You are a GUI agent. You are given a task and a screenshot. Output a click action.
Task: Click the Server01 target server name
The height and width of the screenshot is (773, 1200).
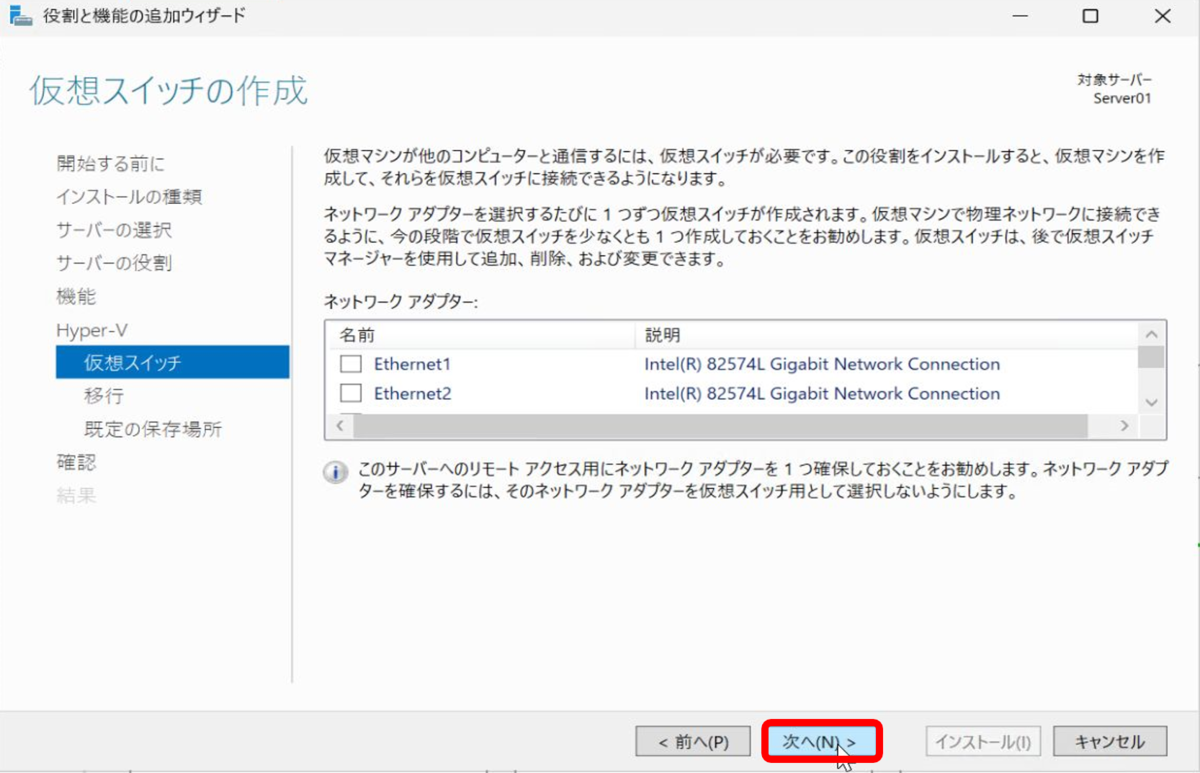[1122, 98]
